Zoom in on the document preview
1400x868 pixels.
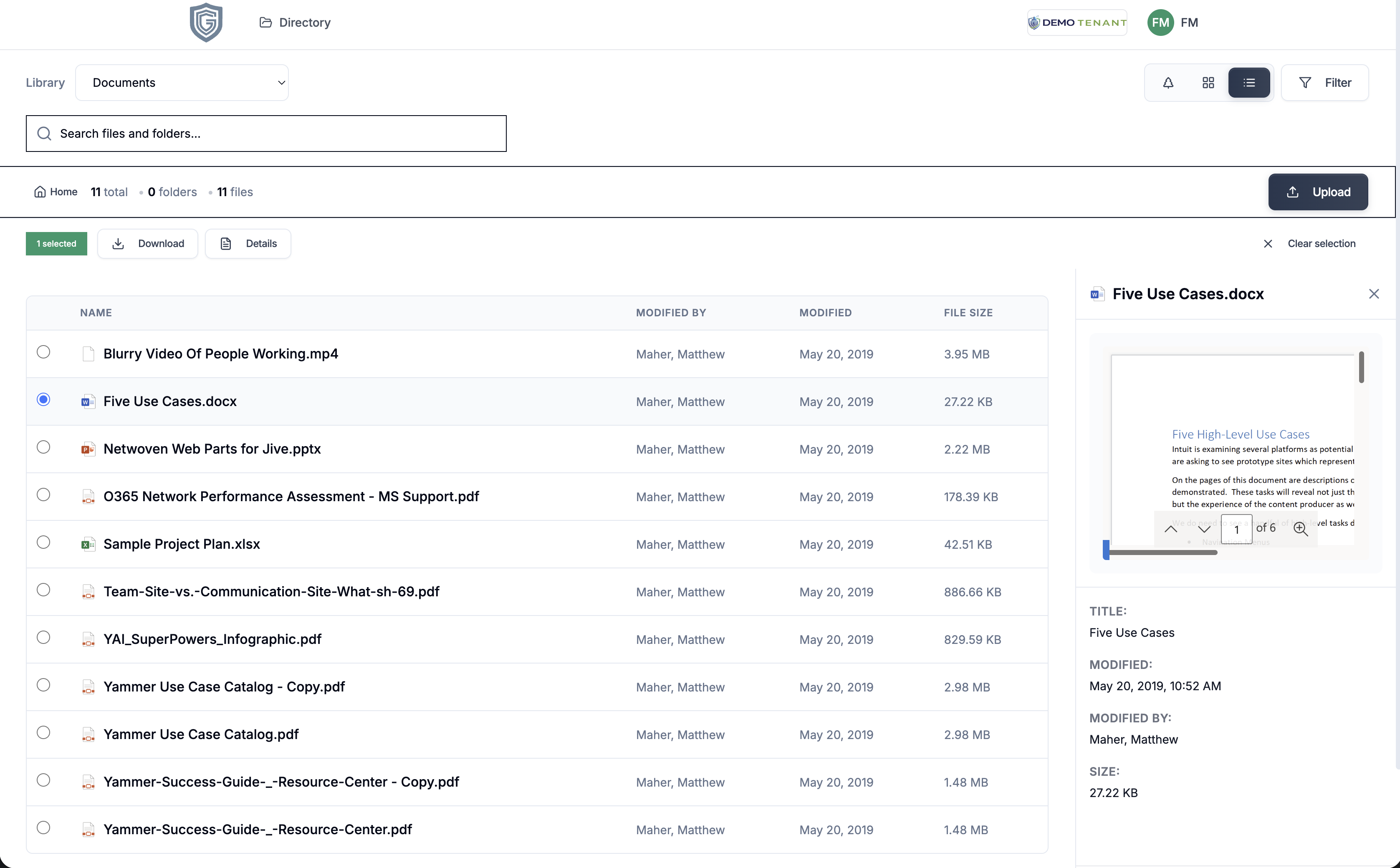(x=1301, y=529)
